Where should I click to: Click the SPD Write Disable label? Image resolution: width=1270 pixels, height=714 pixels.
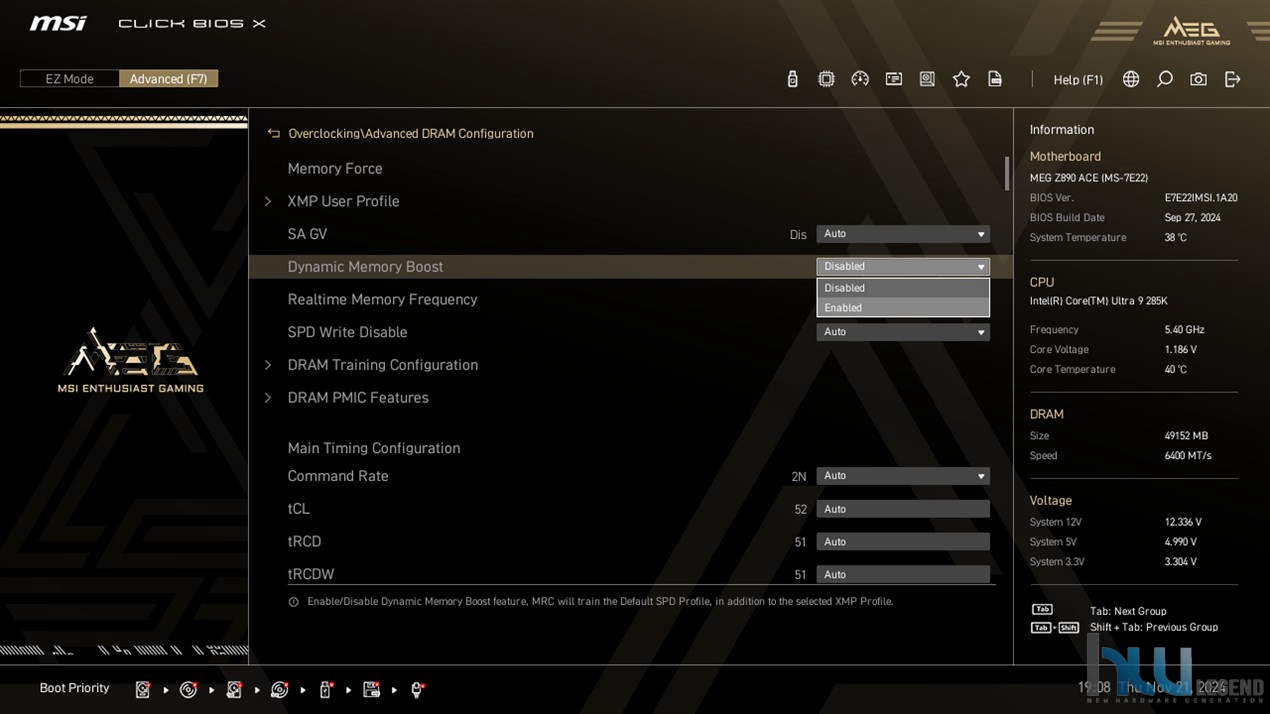click(347, 332)
